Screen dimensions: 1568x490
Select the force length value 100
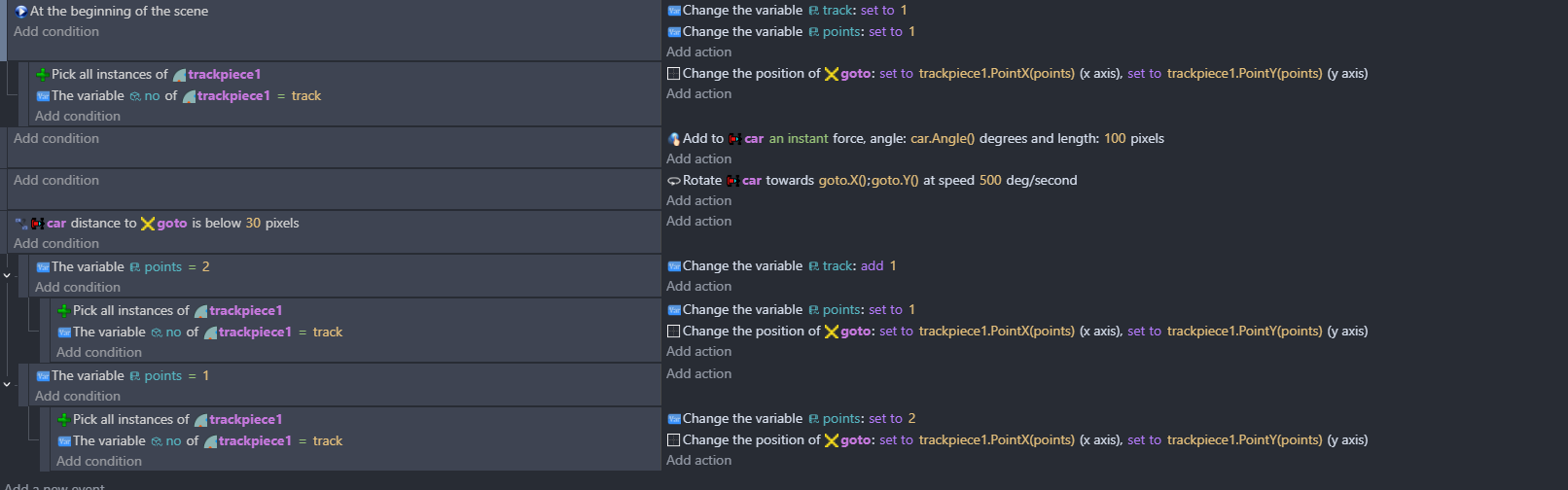1115,139
